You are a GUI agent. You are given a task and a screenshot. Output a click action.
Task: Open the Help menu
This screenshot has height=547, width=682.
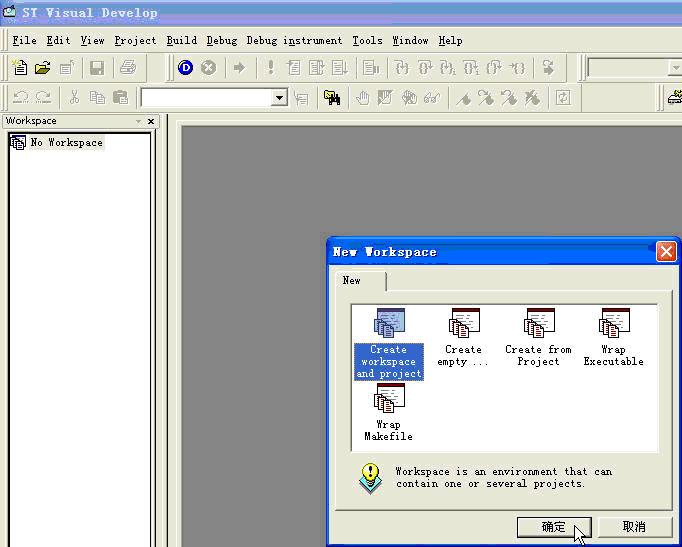tap(450, 40)
